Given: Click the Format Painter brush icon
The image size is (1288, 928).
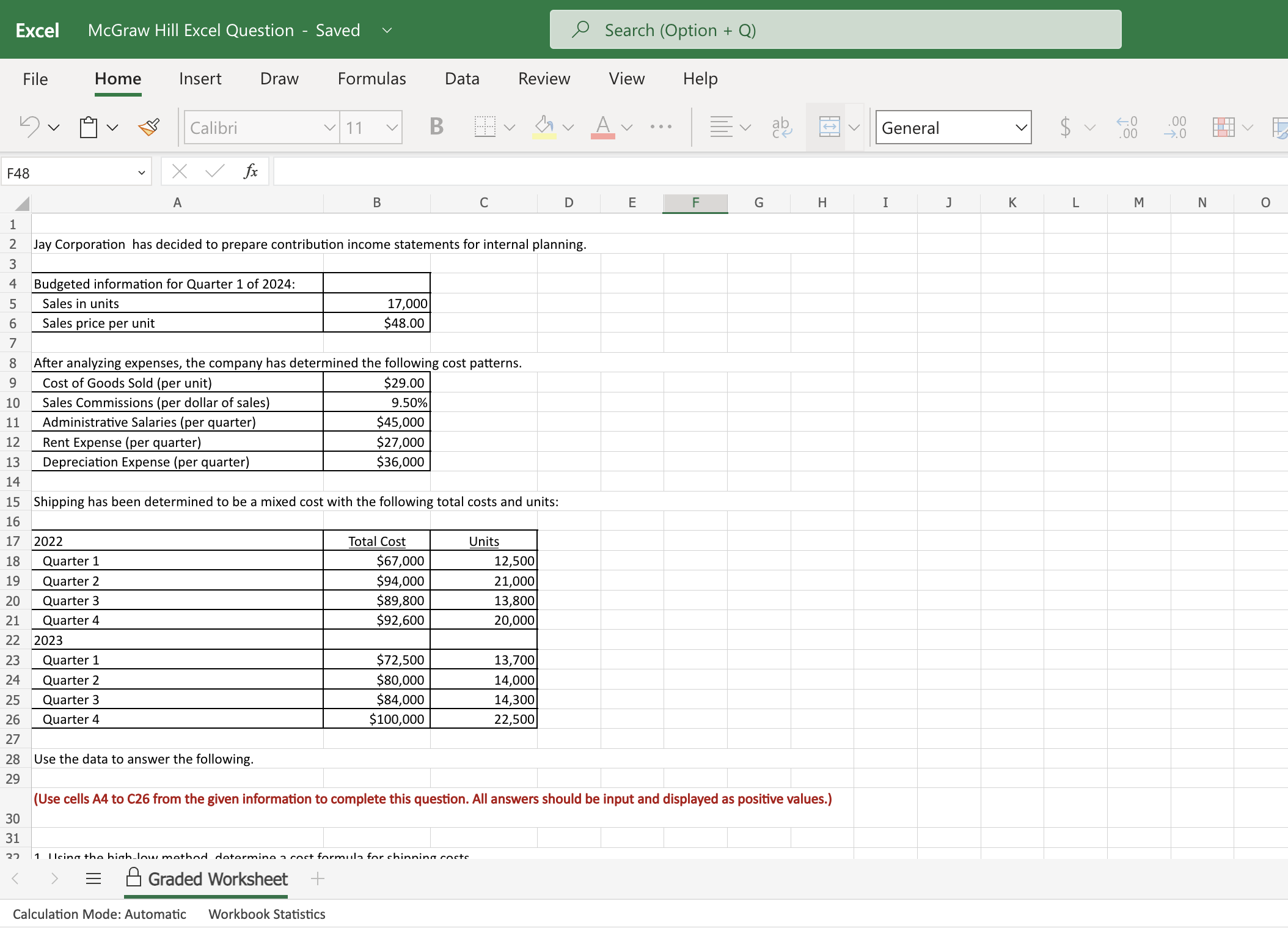Looking at the screenshot, I should [148, 127].
